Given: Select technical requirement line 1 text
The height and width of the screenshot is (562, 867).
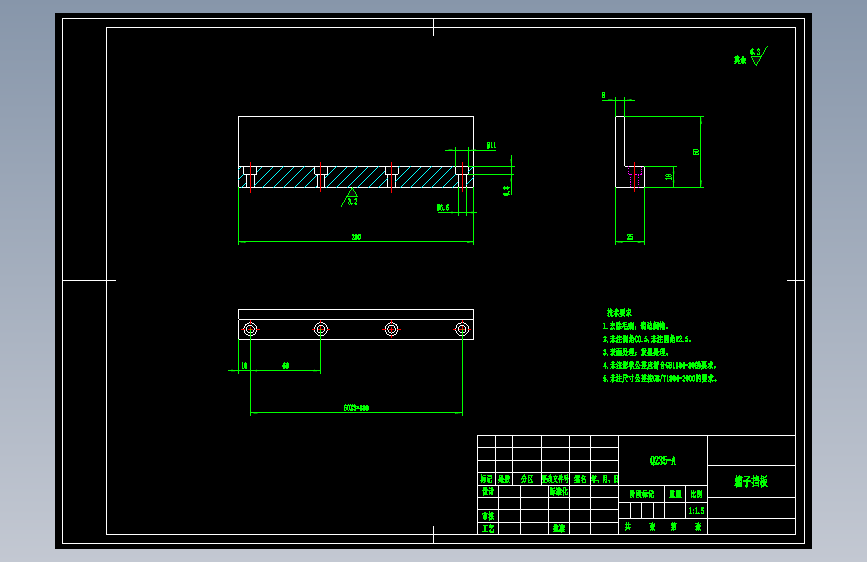Looking at the screenshot, I should coord(635,326).
